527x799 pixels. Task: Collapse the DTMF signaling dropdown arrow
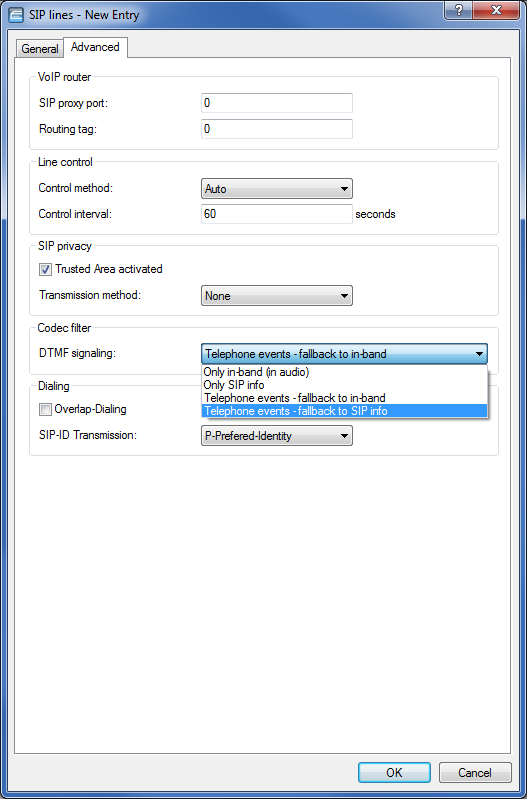pos(479,354)
